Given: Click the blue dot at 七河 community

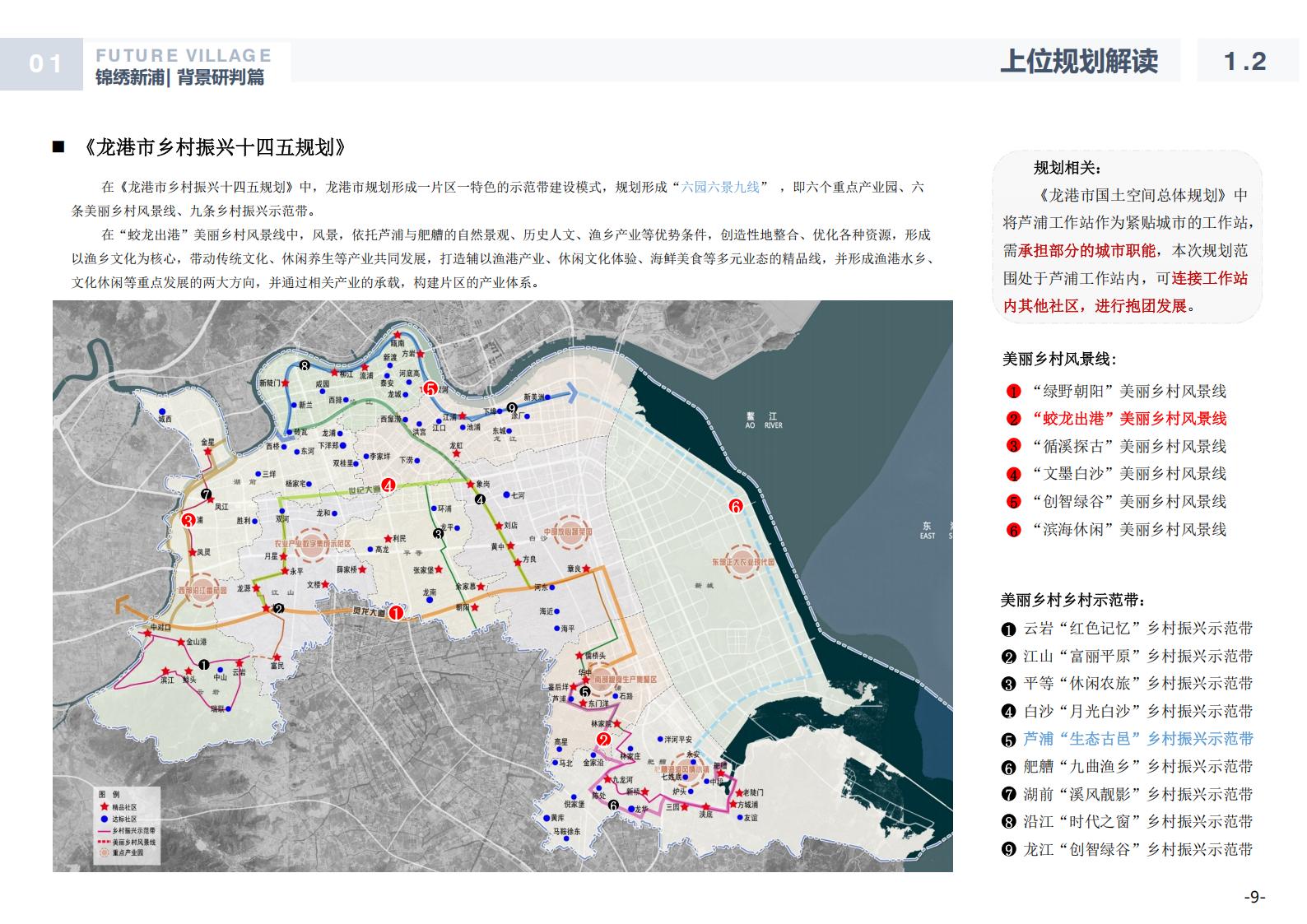Looking at the screenshot, I should [507, 495].
